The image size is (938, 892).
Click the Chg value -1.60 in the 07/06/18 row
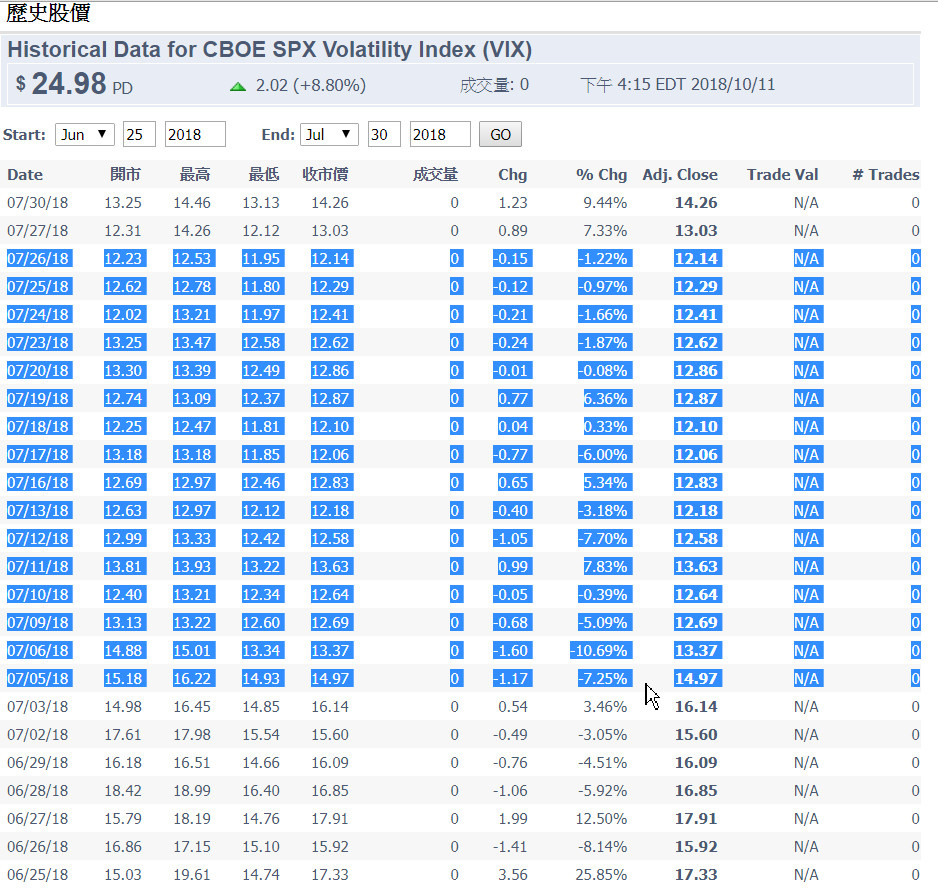tap(512, 650)
